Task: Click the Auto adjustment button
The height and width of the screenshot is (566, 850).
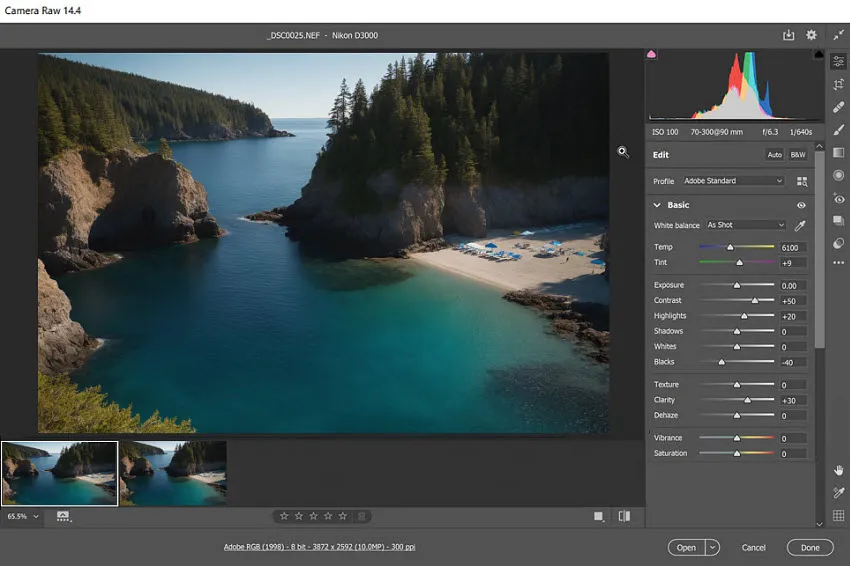Action: point(775,155)
